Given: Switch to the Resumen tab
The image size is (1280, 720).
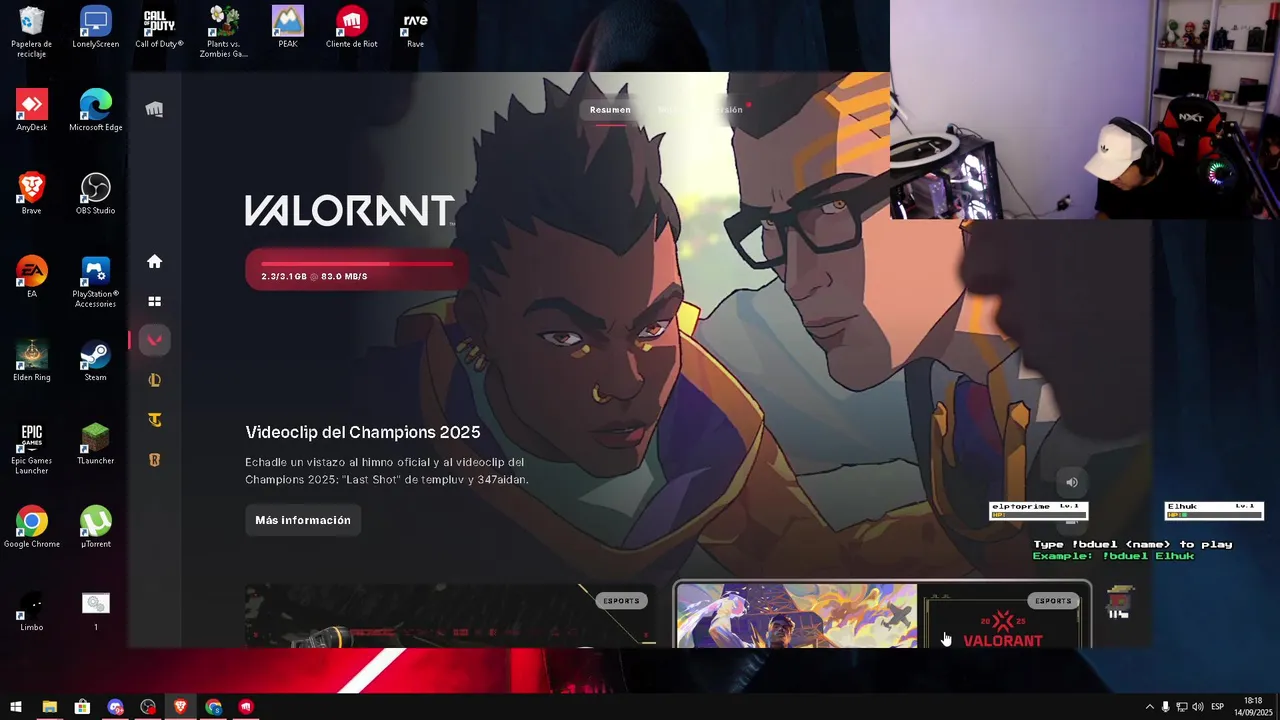Looking at the screenshot, I should click(610, 110).
